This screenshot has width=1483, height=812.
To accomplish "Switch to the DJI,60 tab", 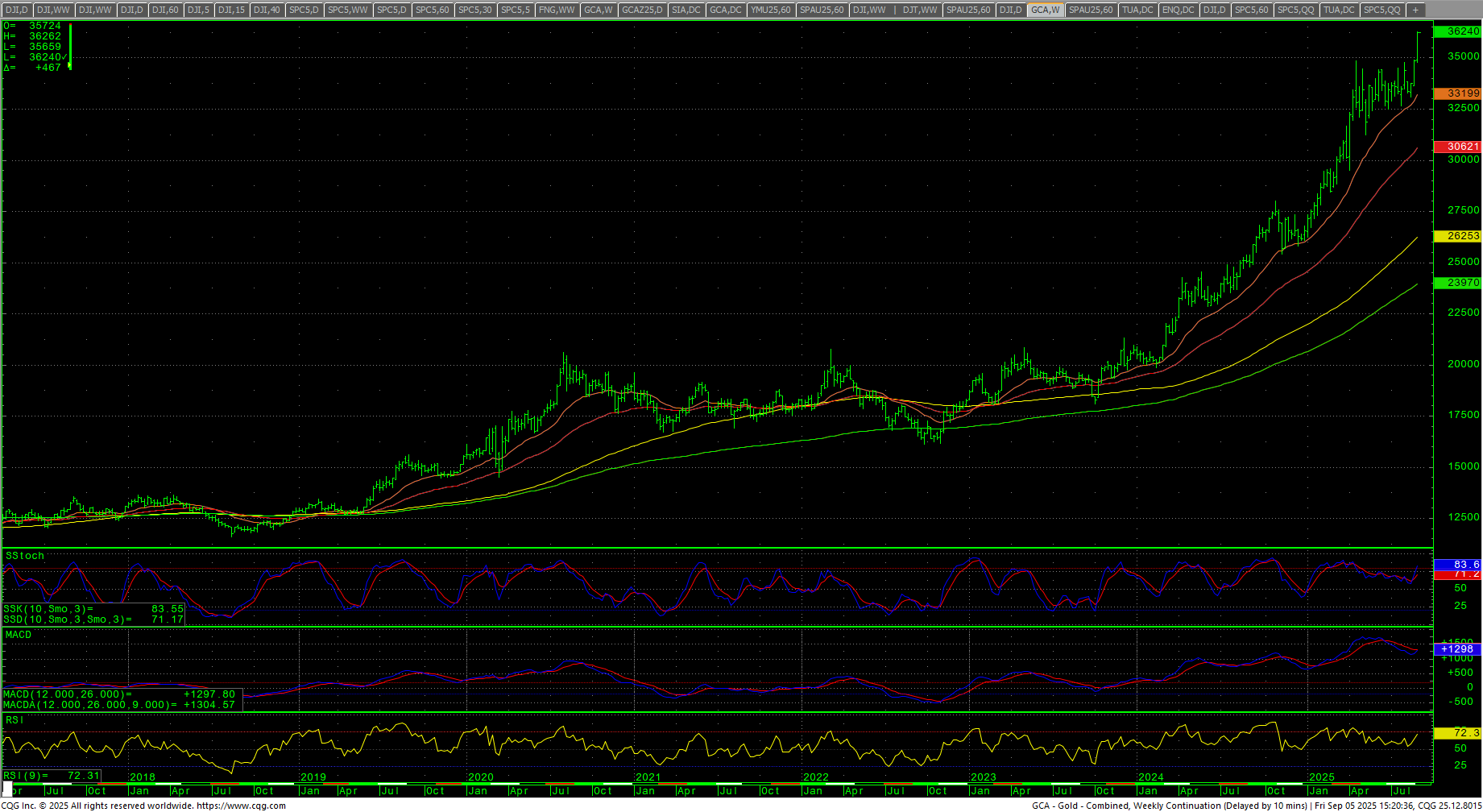I will 165,10.
